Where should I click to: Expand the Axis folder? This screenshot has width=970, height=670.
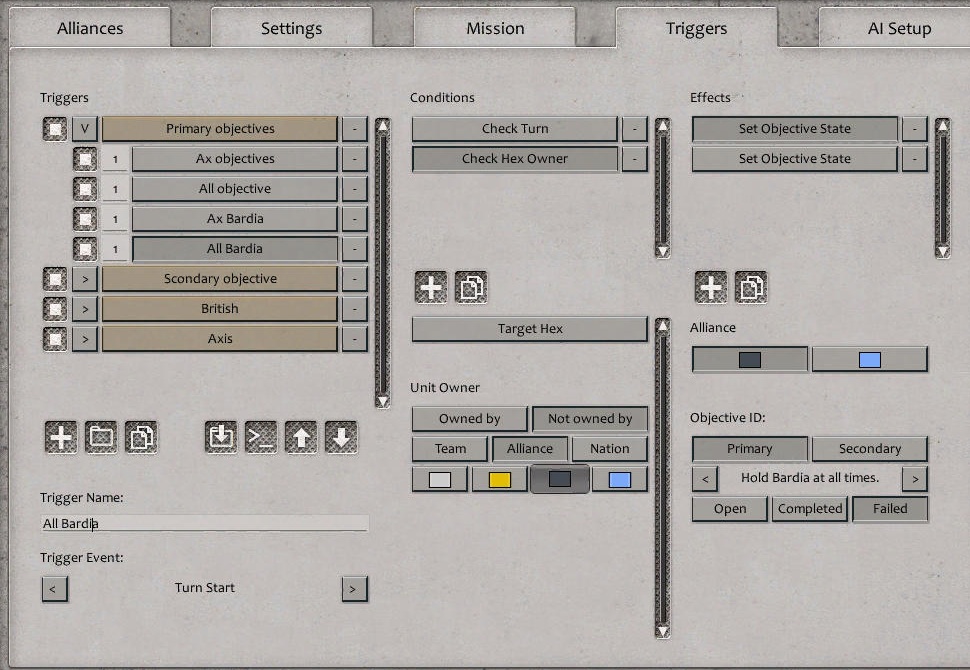click(85, 339)
